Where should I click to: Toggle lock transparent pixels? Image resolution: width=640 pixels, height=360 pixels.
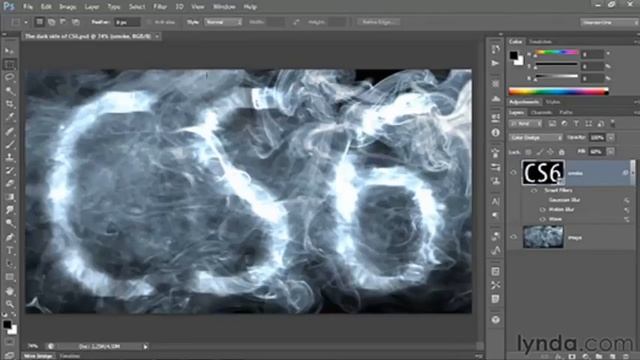coord(528,152)
